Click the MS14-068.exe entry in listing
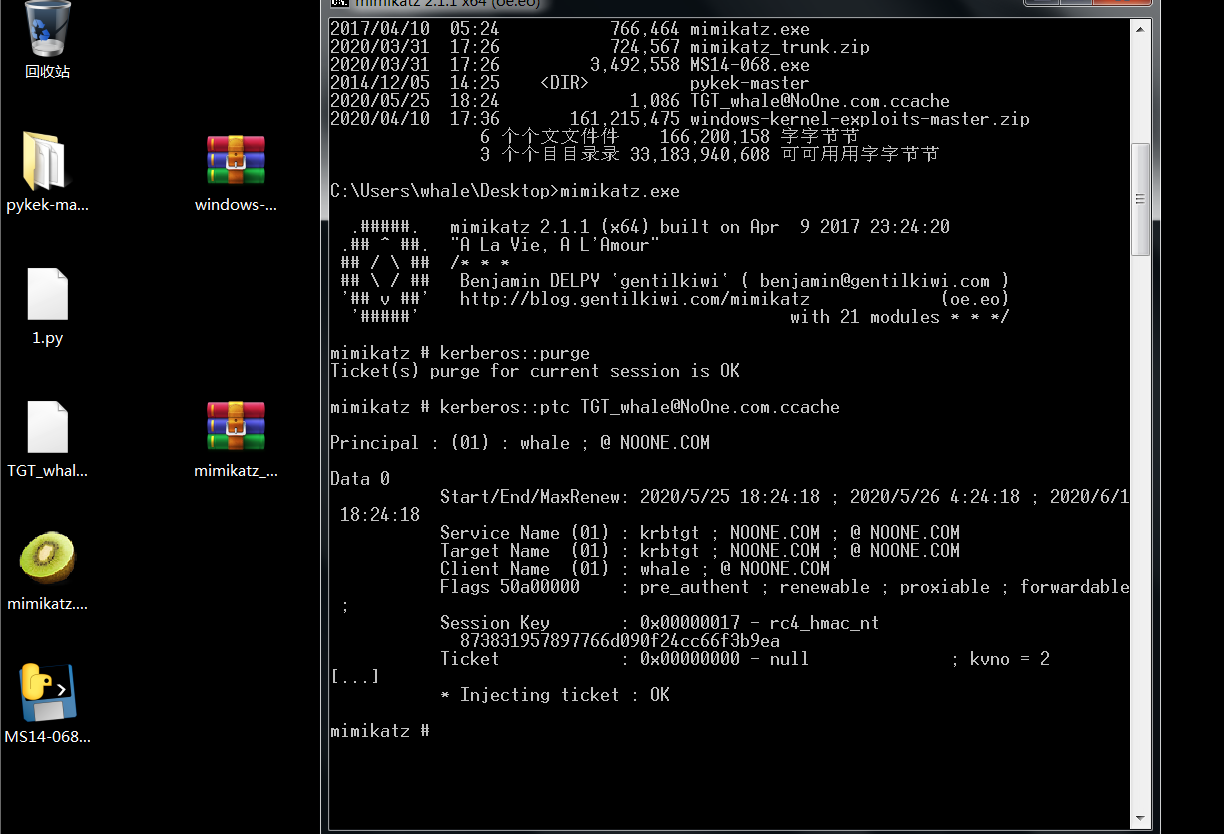This screenshot has height=834, width=1224. pos(570,65)
